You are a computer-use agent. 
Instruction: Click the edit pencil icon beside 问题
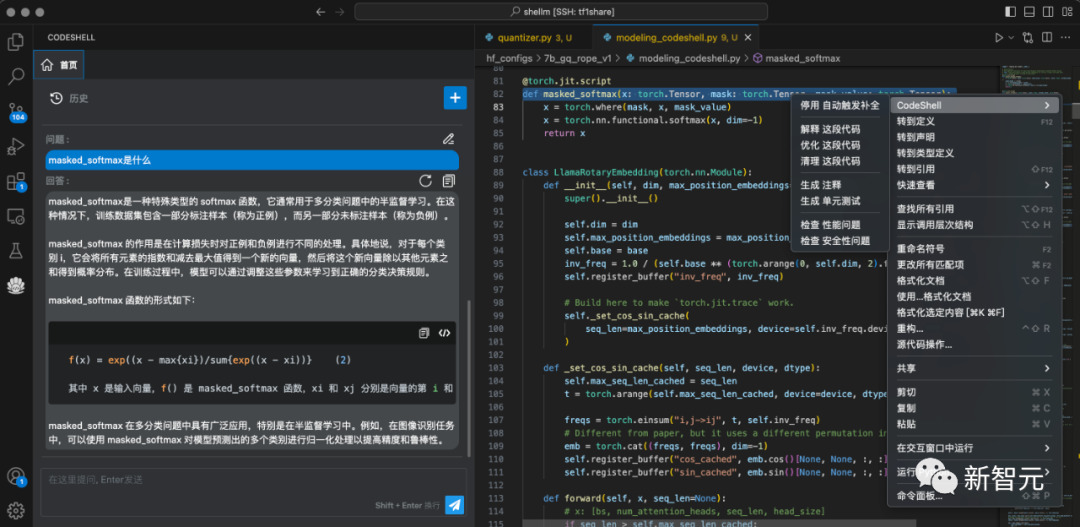tap(449, 139)
